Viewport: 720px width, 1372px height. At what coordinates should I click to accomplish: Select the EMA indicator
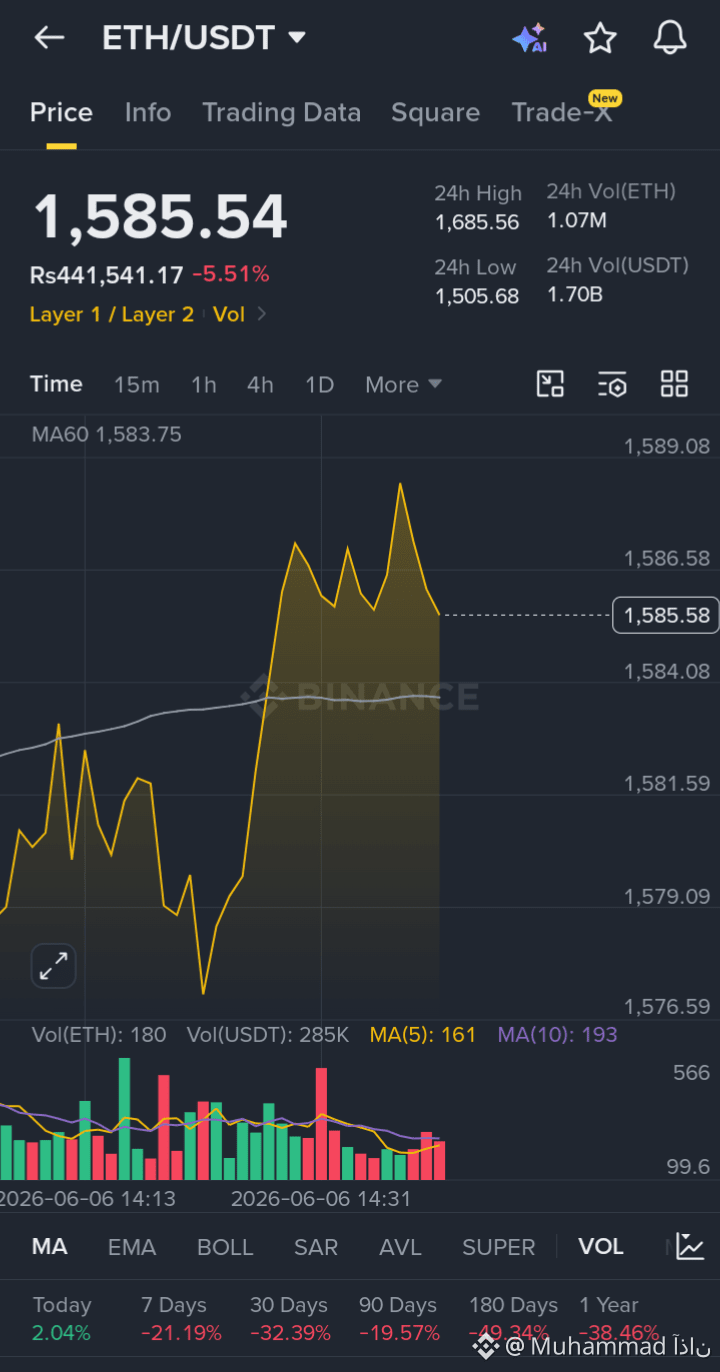point(132,1247)
